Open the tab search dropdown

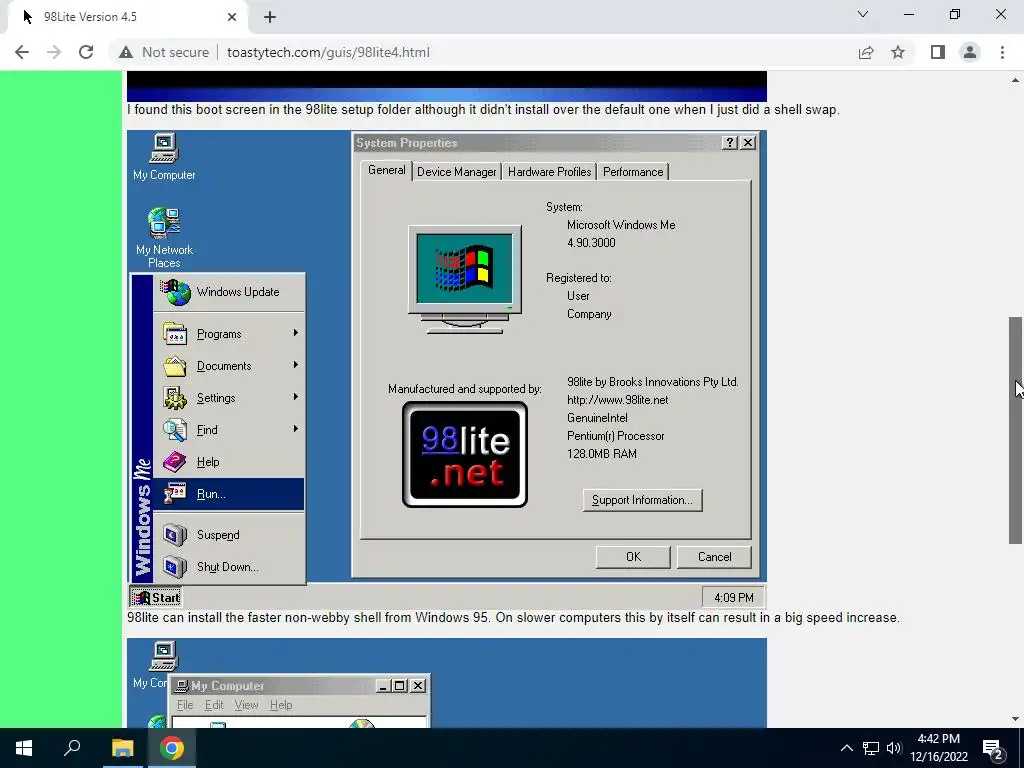pyautogui.click(x=863, y=14)
